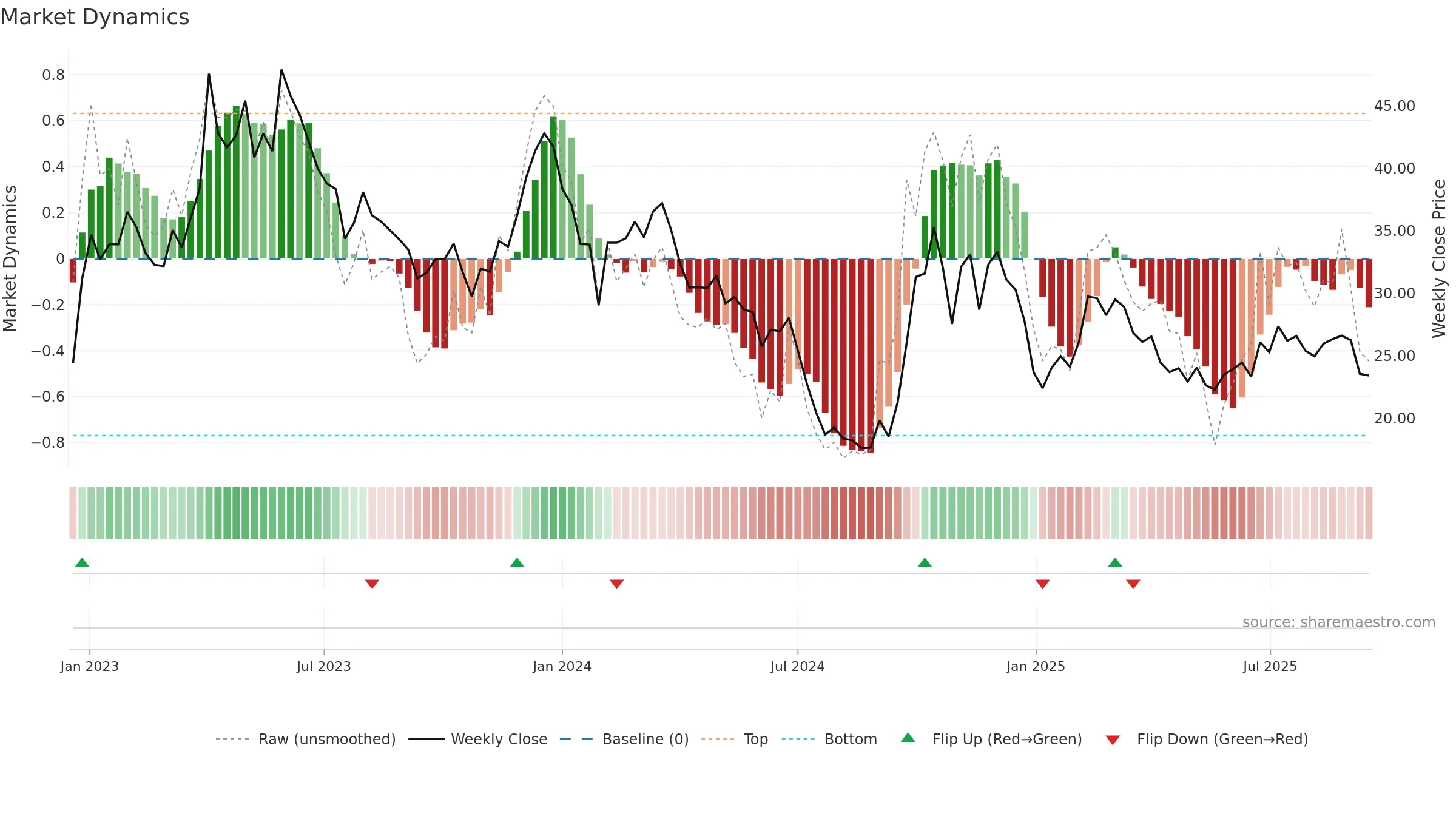
Task: Toggle the Weekly Close legend entry
Action: (x=478, y=739)
